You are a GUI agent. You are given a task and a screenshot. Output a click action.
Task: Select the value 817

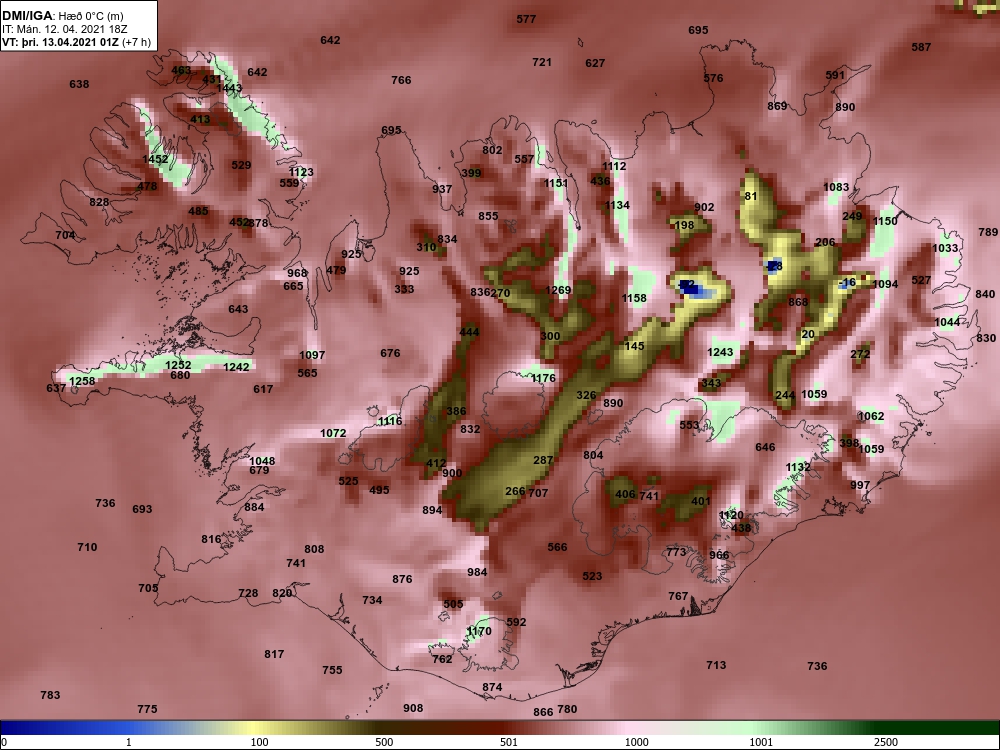(274, 654)
